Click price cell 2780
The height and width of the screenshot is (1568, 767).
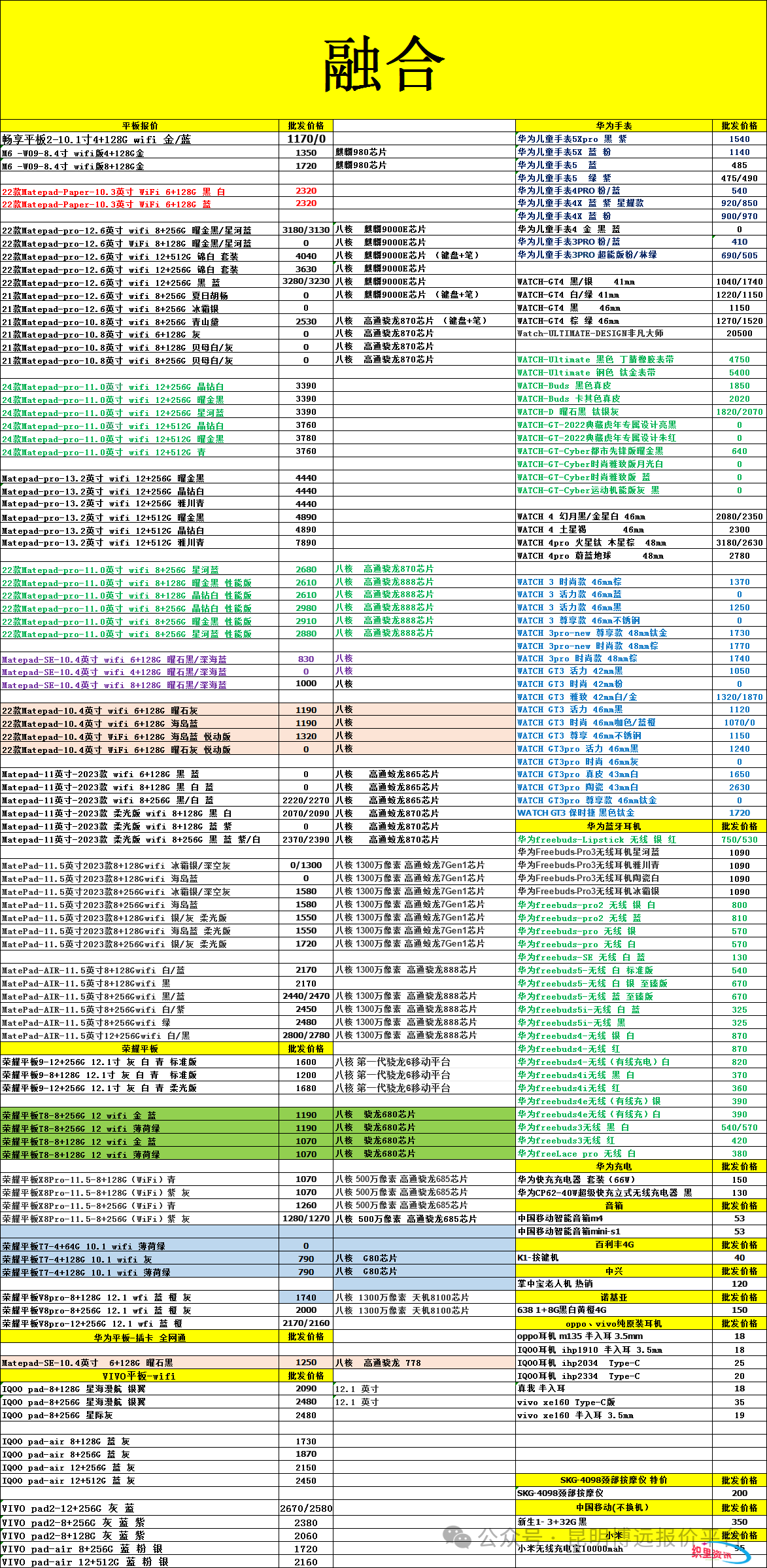click(x=740, y=556)
